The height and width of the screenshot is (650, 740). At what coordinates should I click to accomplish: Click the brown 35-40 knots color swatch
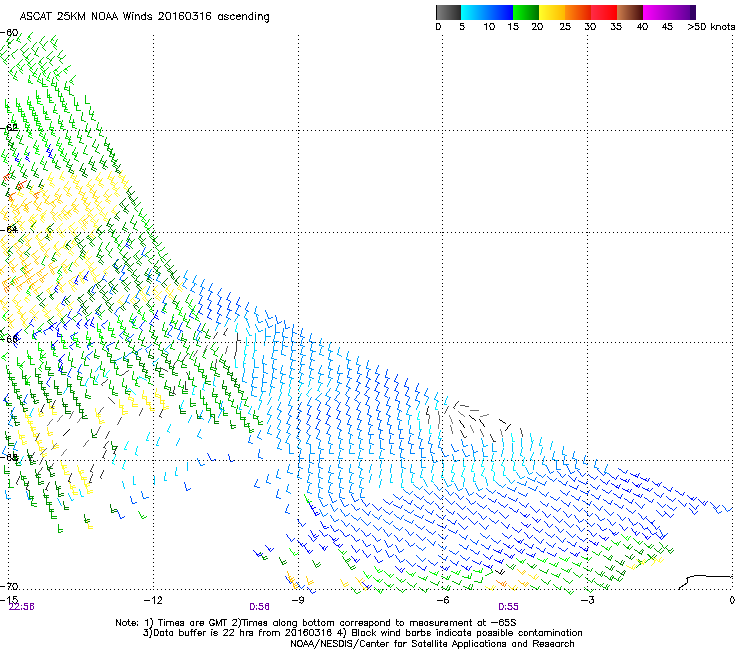point(630,12)
